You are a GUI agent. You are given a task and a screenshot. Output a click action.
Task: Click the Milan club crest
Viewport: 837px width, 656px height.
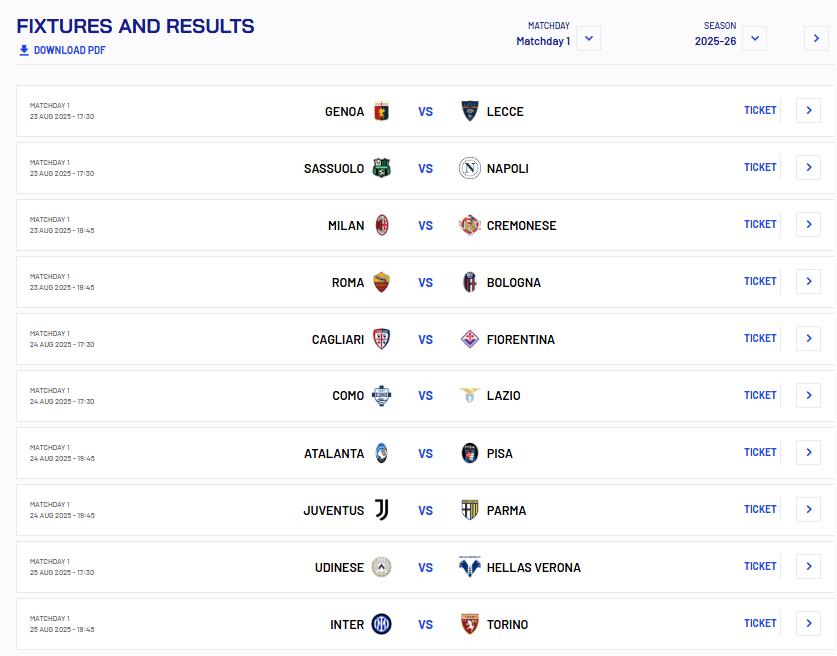click(x=381, y=225)
